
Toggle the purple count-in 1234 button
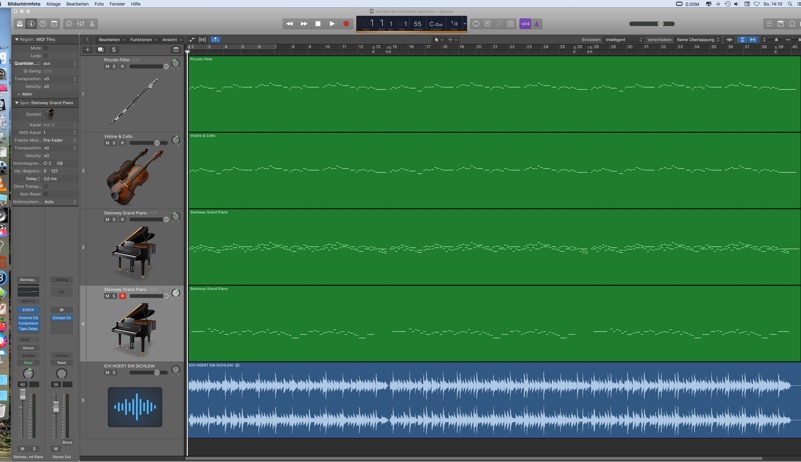(525, 24)
